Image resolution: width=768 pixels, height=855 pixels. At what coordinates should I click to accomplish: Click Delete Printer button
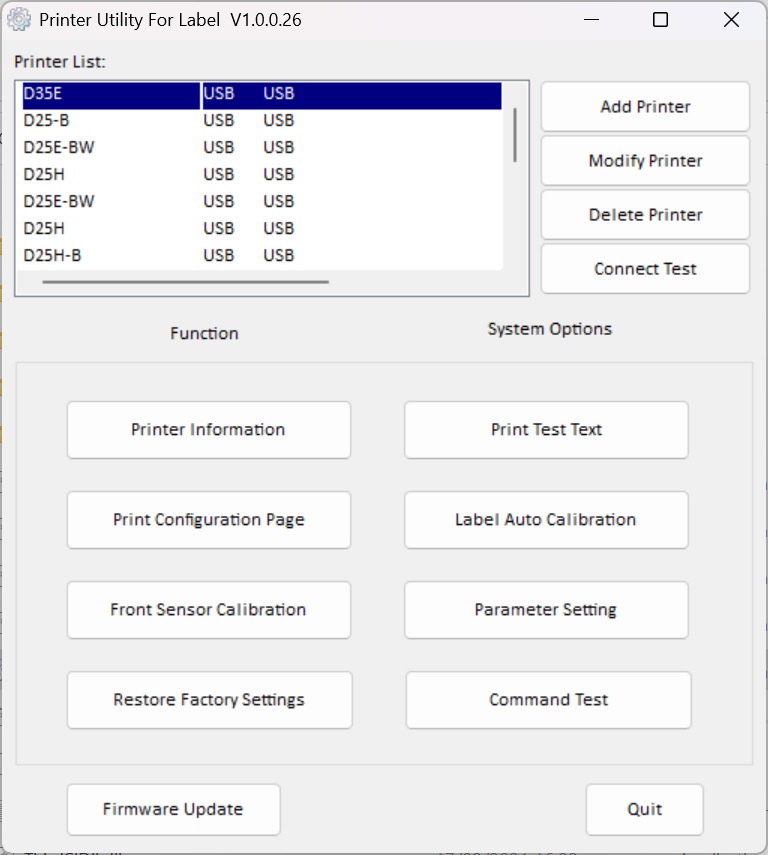point(645,215)
